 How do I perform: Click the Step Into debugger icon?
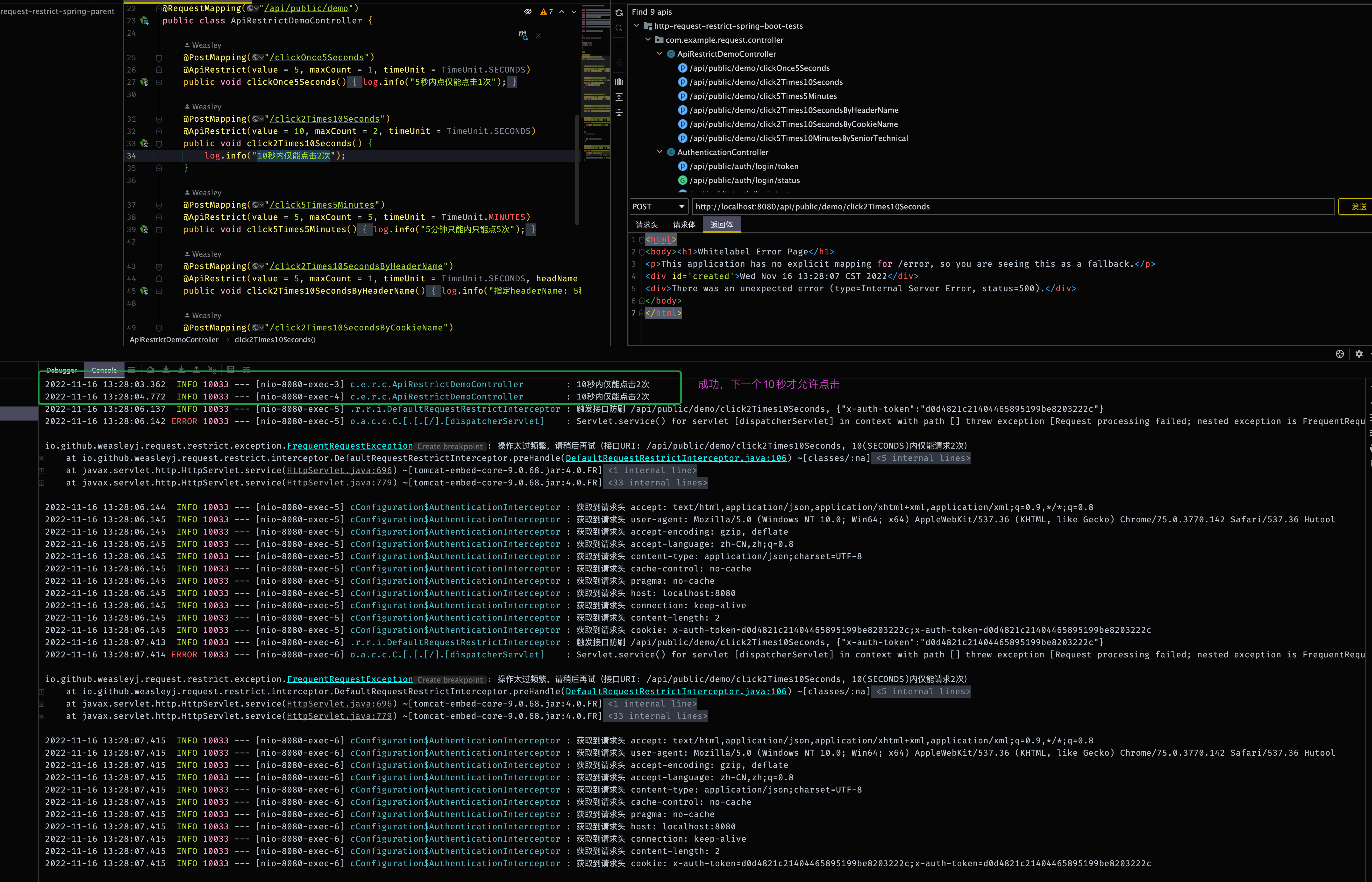coord(166,370)
